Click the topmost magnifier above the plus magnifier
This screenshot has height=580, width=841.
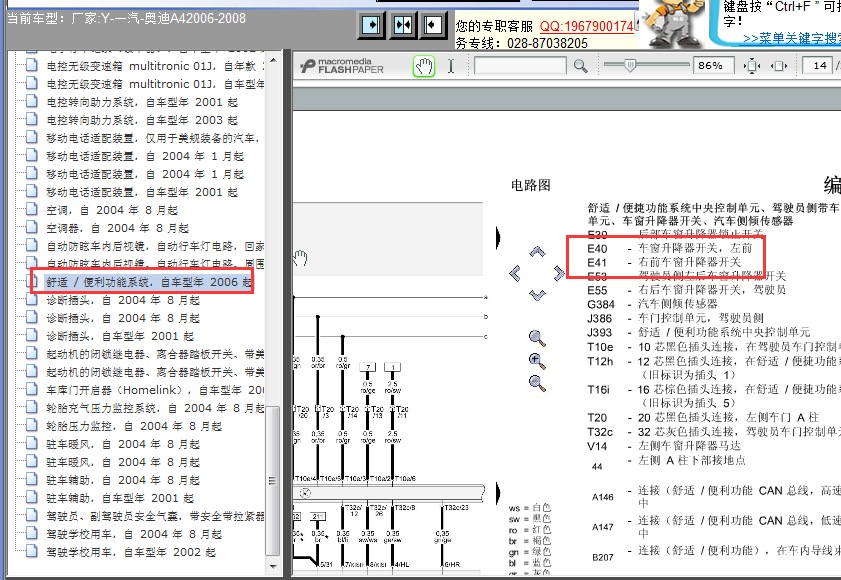[x=537, y=338]
